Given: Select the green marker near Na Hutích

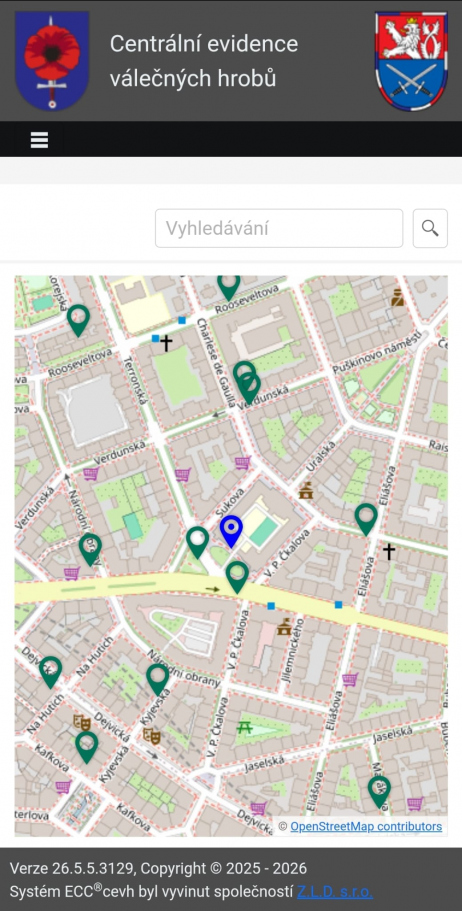Looking at the screenshot, I should coord(51,672).
